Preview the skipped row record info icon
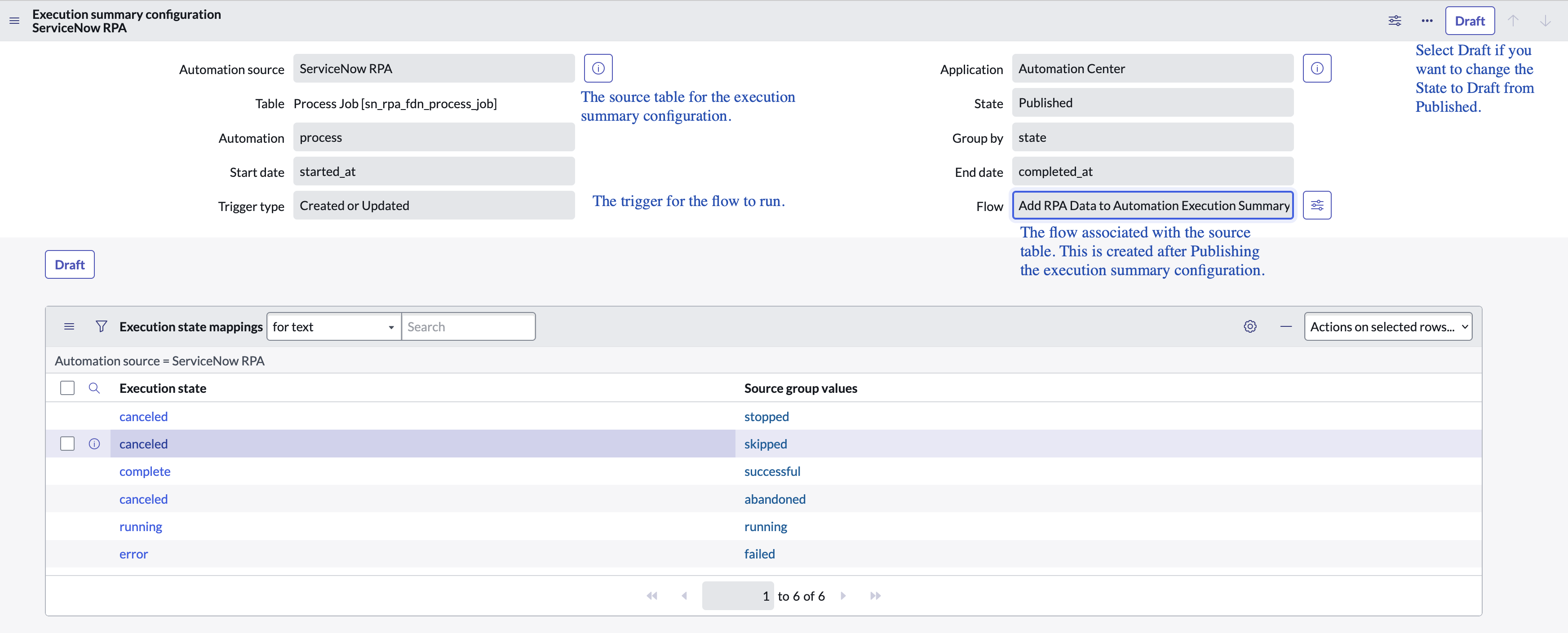Viewport: 1568px width, 633px height. pos(94,444)
